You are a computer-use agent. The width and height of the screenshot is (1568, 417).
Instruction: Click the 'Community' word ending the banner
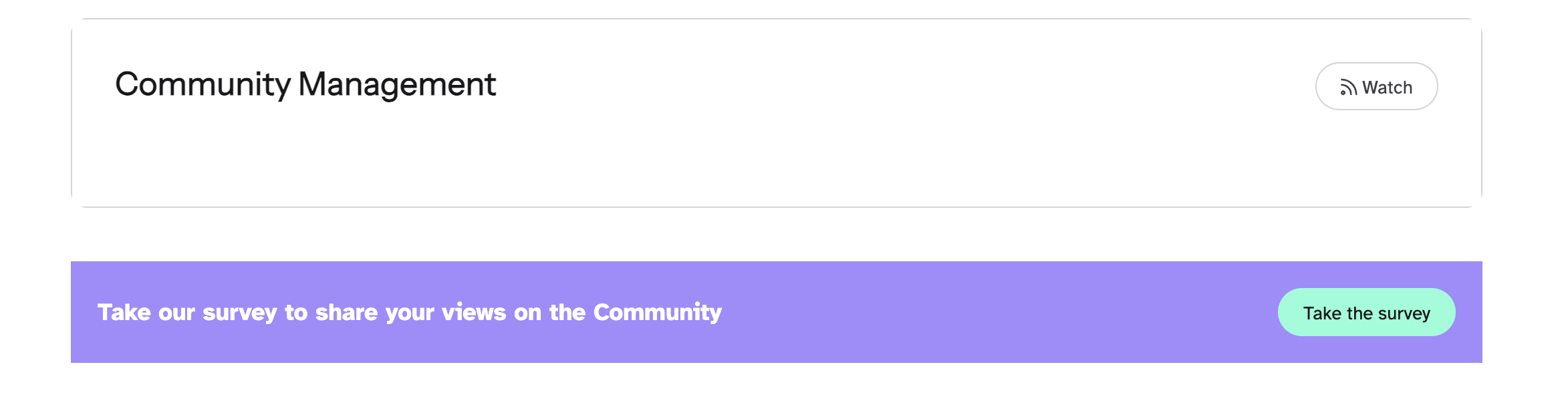click(657, 313)
